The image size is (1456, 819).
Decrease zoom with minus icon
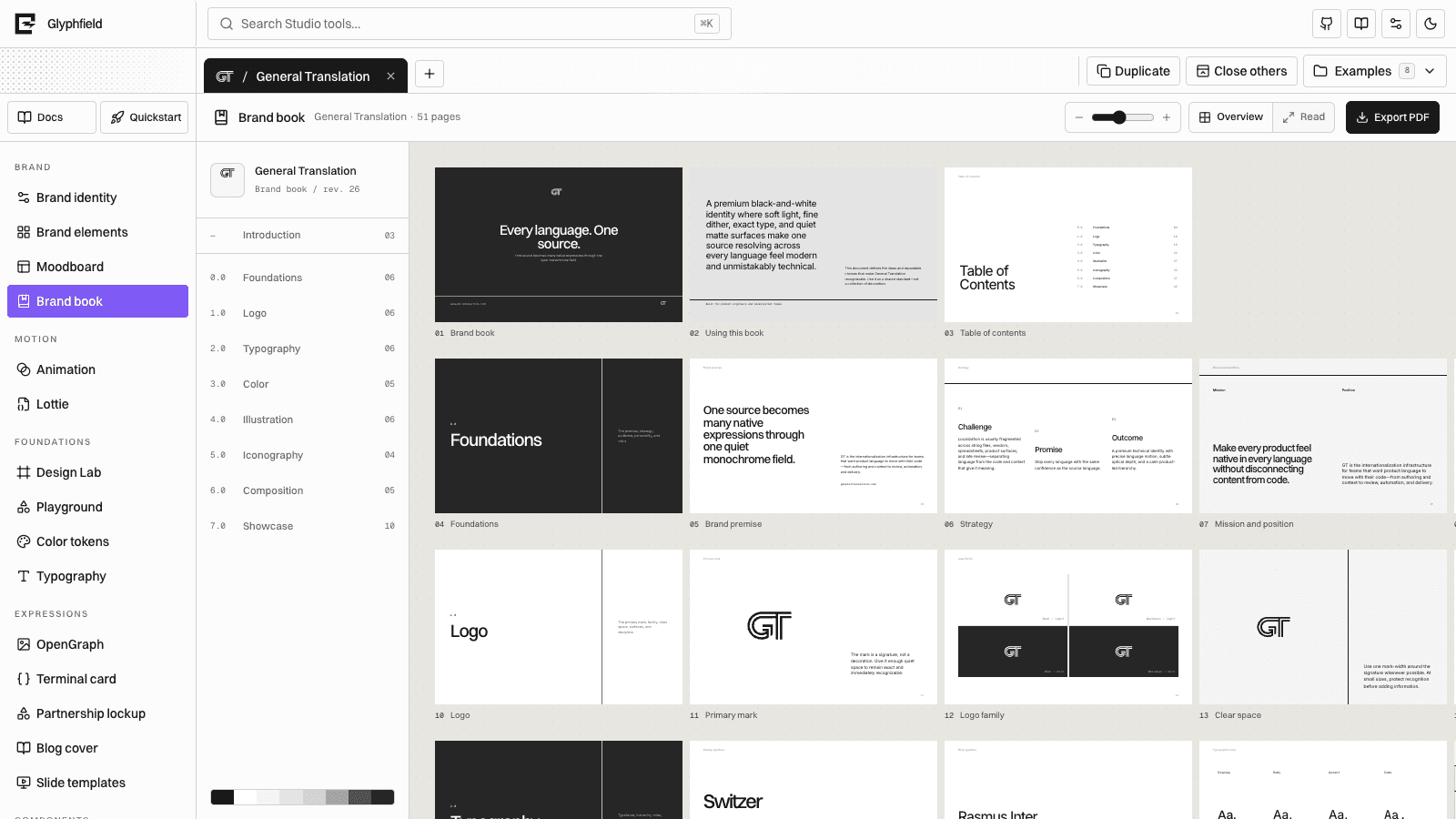1079,117
